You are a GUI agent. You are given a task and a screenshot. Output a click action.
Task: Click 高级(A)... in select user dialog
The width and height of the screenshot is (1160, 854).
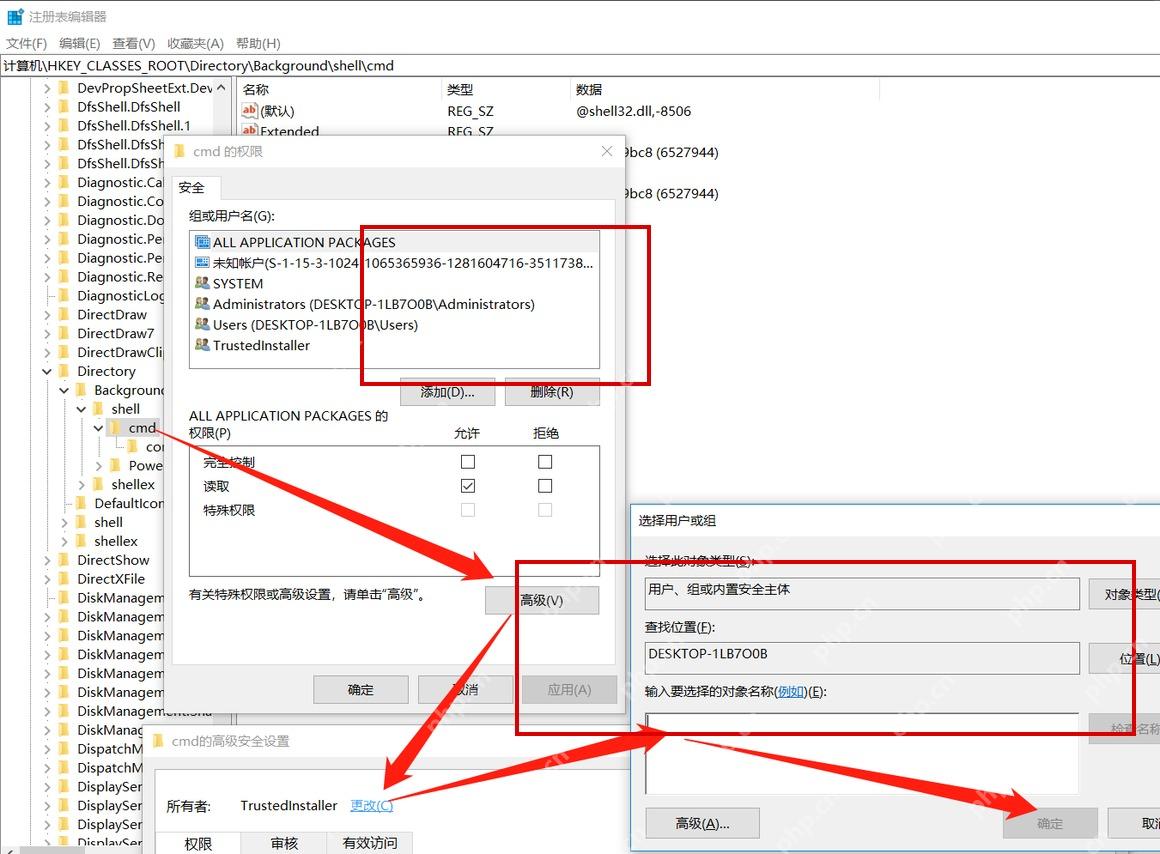(703, 823)
